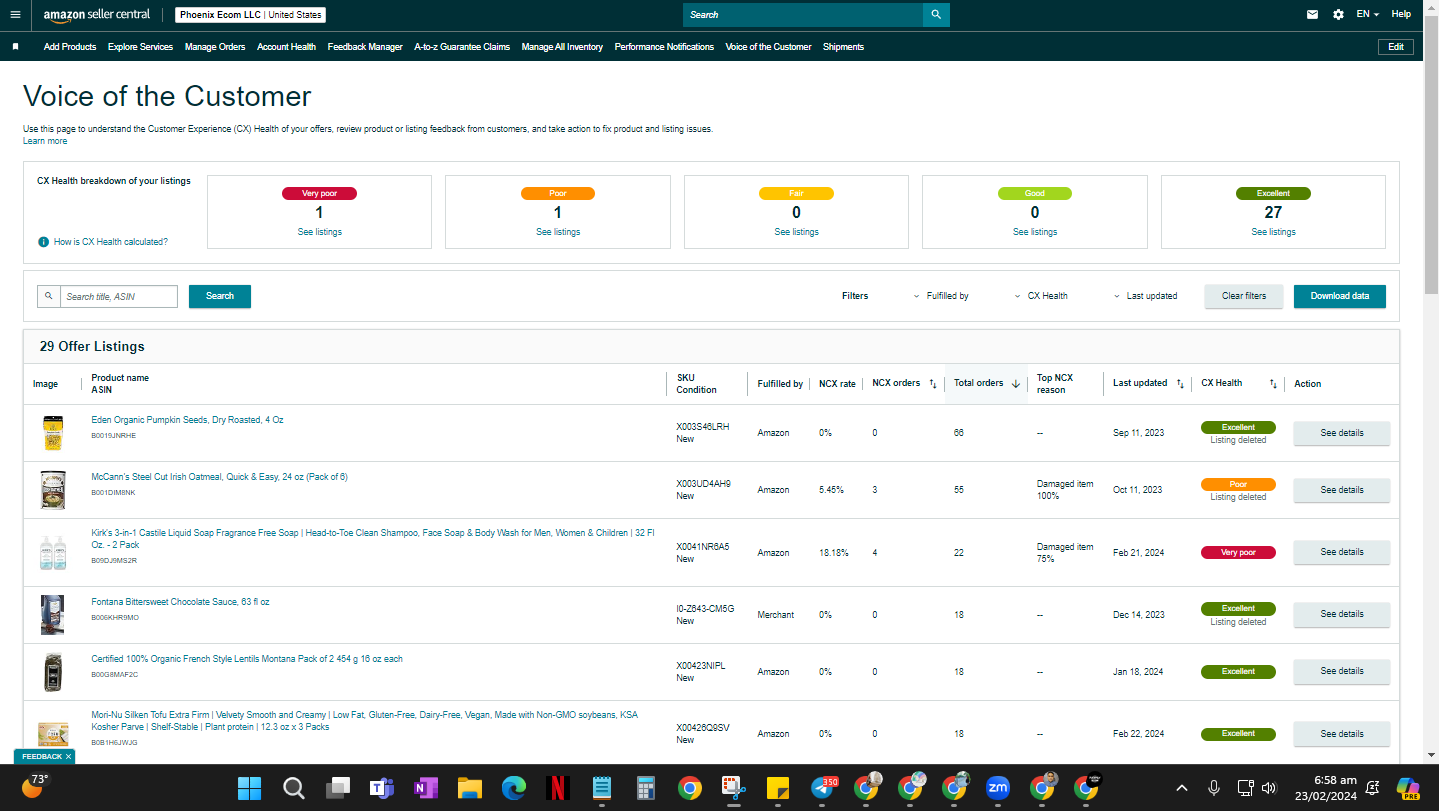Open the Phoenix Ecom LLC account switcher
The image size is (1439, 811).
tap(251, 15)
